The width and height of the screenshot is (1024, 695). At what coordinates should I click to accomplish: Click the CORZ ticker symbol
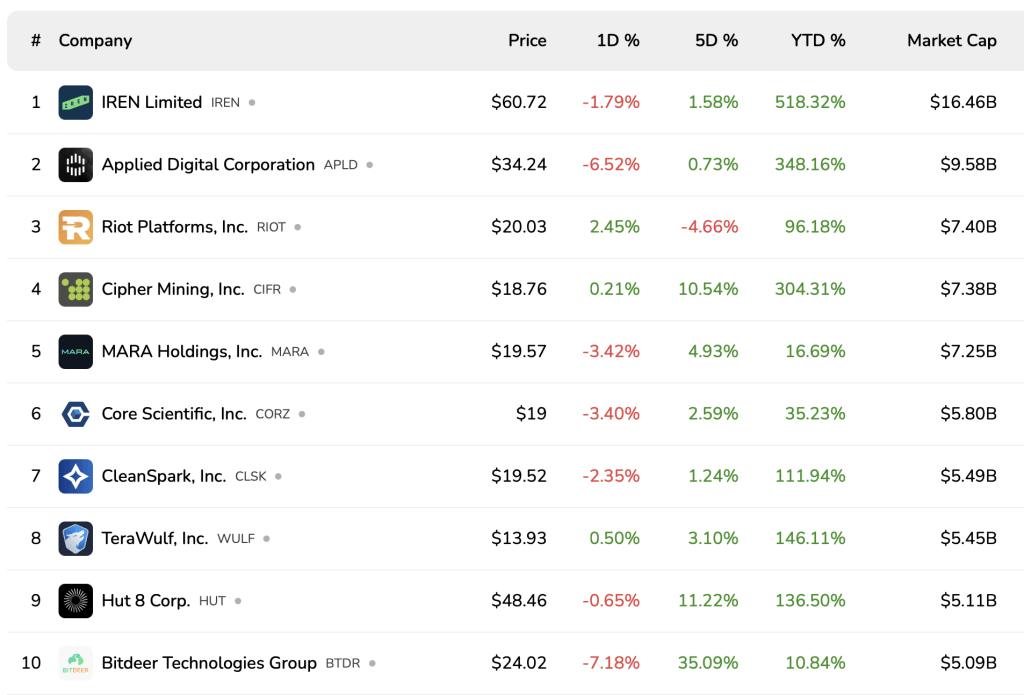click(272, 414)
